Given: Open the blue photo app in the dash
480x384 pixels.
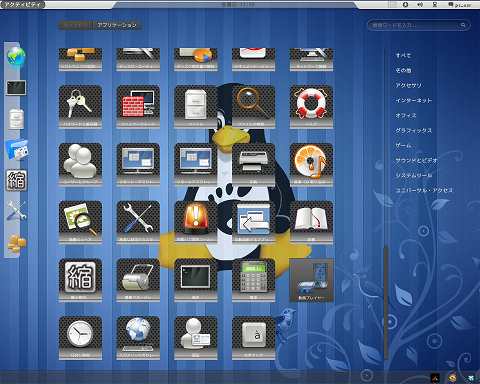Looking at the screenshot, I should [x=17, y=149].
